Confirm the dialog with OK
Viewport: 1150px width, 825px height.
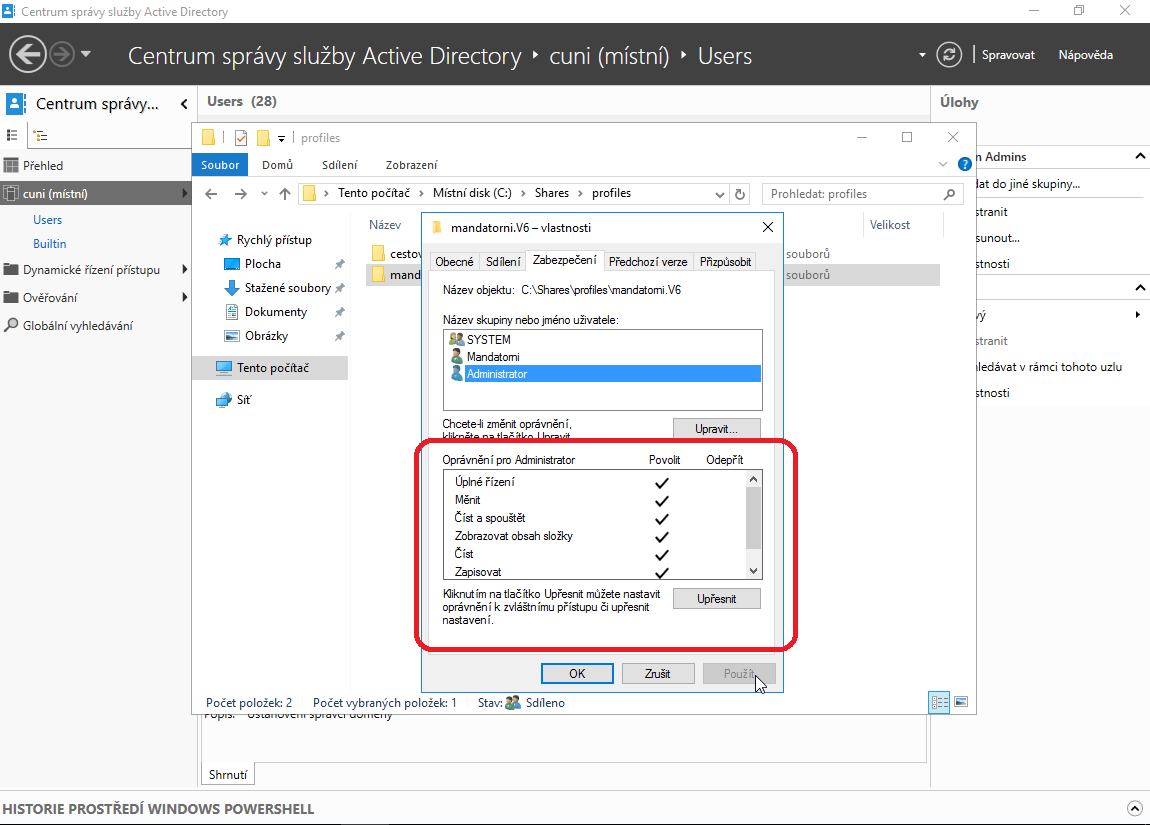577,674
